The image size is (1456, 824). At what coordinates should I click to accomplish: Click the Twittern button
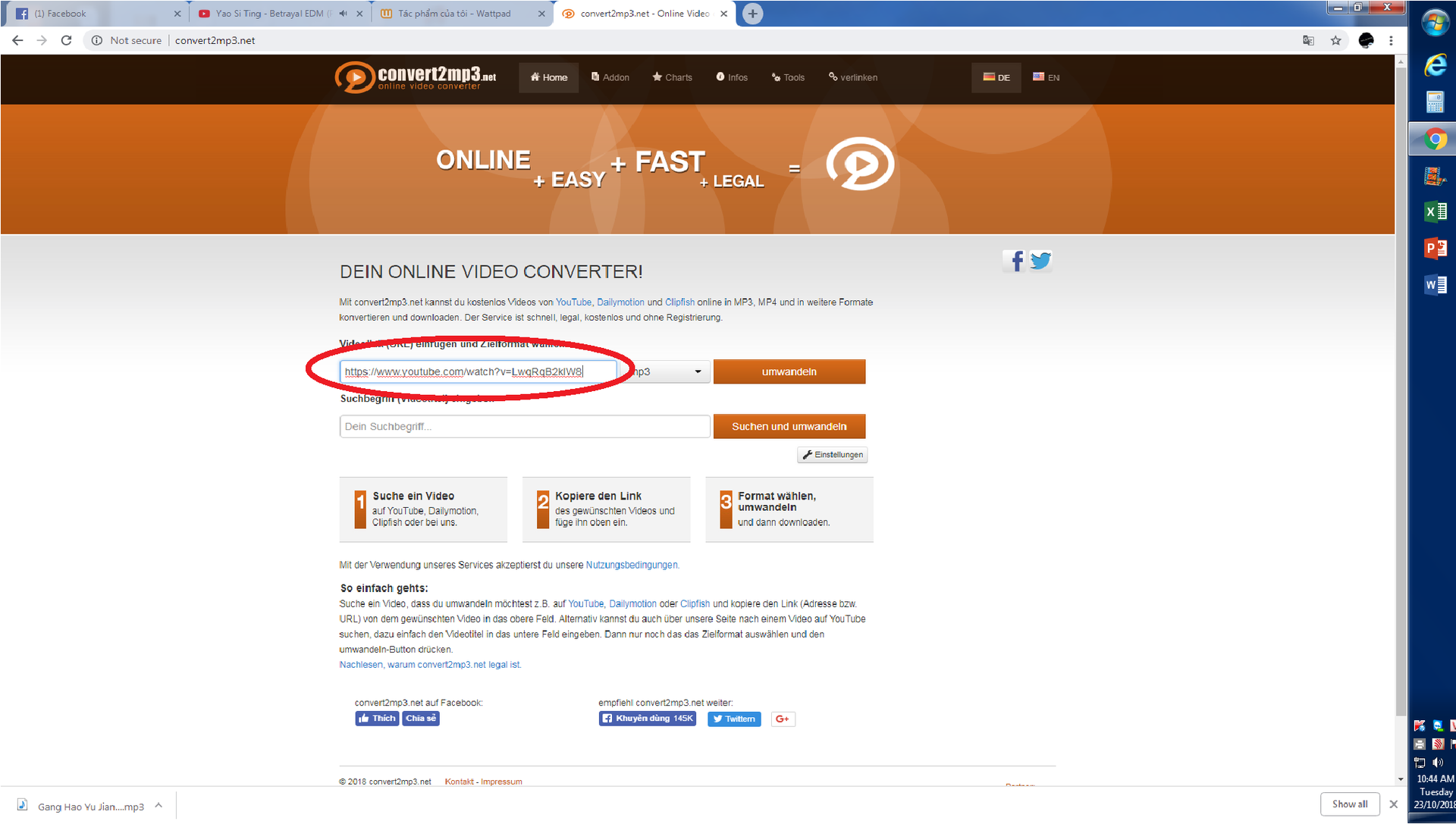tap(734, 719)
